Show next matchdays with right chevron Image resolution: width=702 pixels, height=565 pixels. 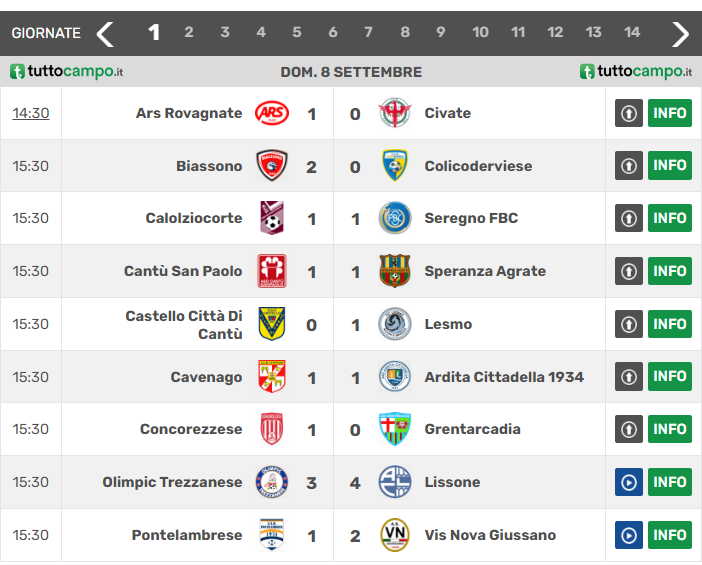(680, 34)
